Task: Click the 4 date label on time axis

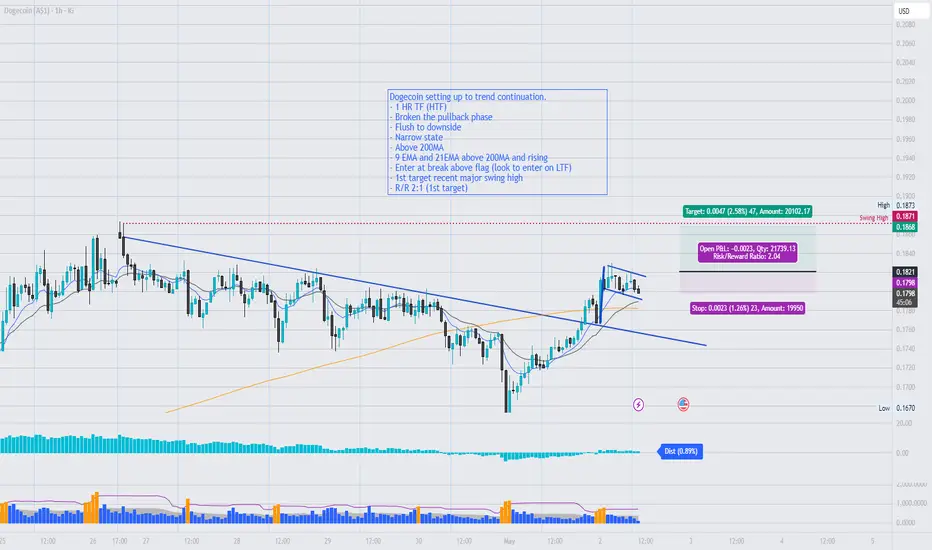Action: pyautogui.click(x=782, y=541)
